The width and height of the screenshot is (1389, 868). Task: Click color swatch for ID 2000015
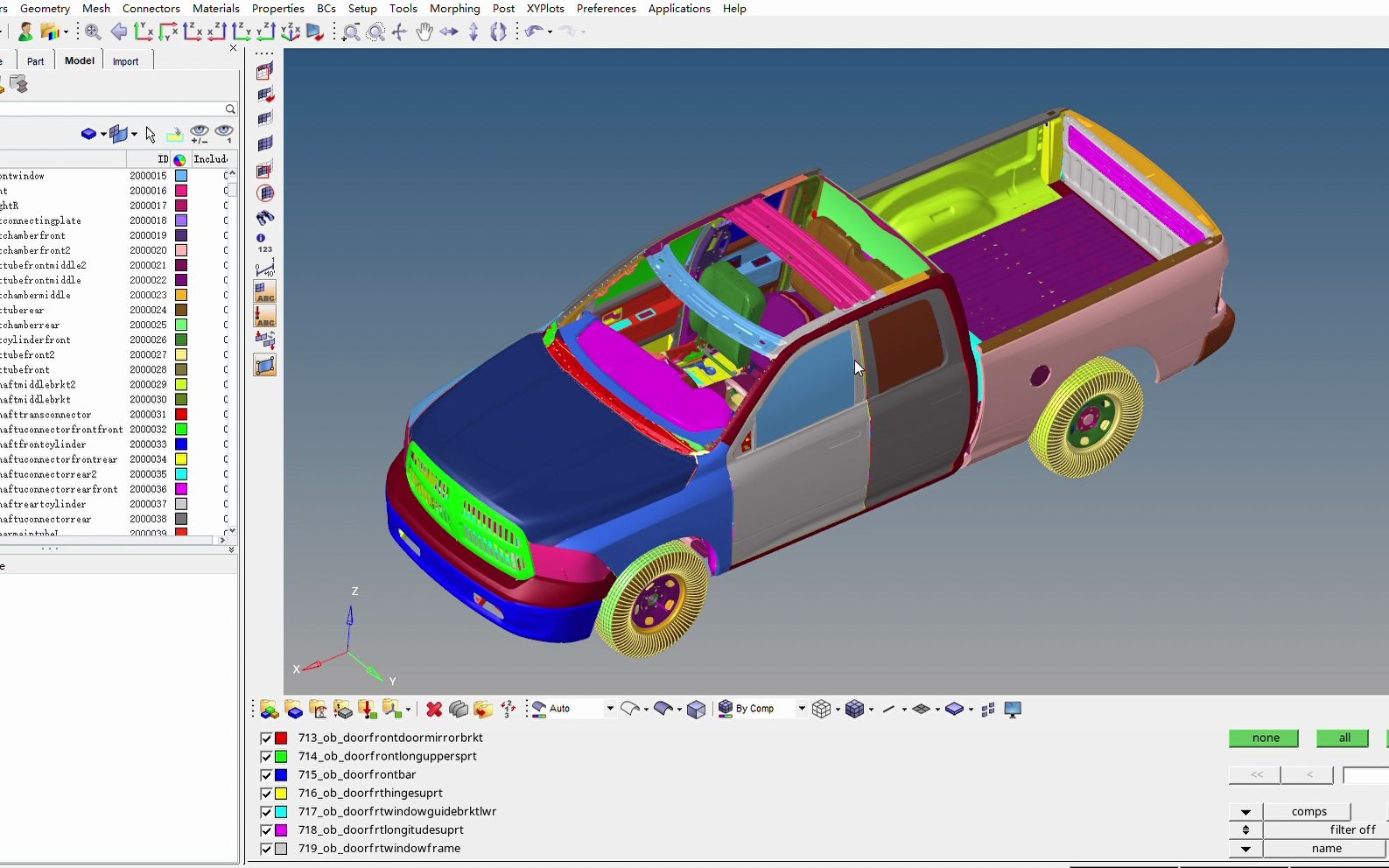[181, 176]
